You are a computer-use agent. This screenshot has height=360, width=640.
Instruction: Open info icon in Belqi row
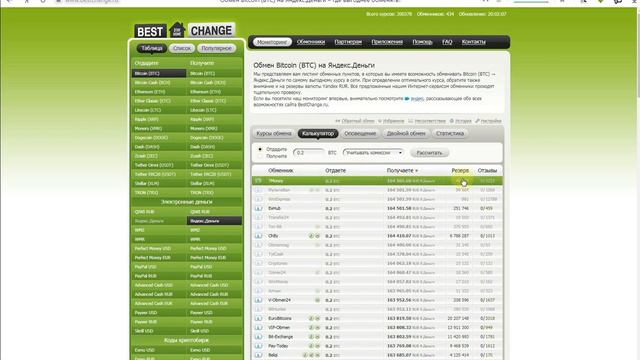point(258,355)
